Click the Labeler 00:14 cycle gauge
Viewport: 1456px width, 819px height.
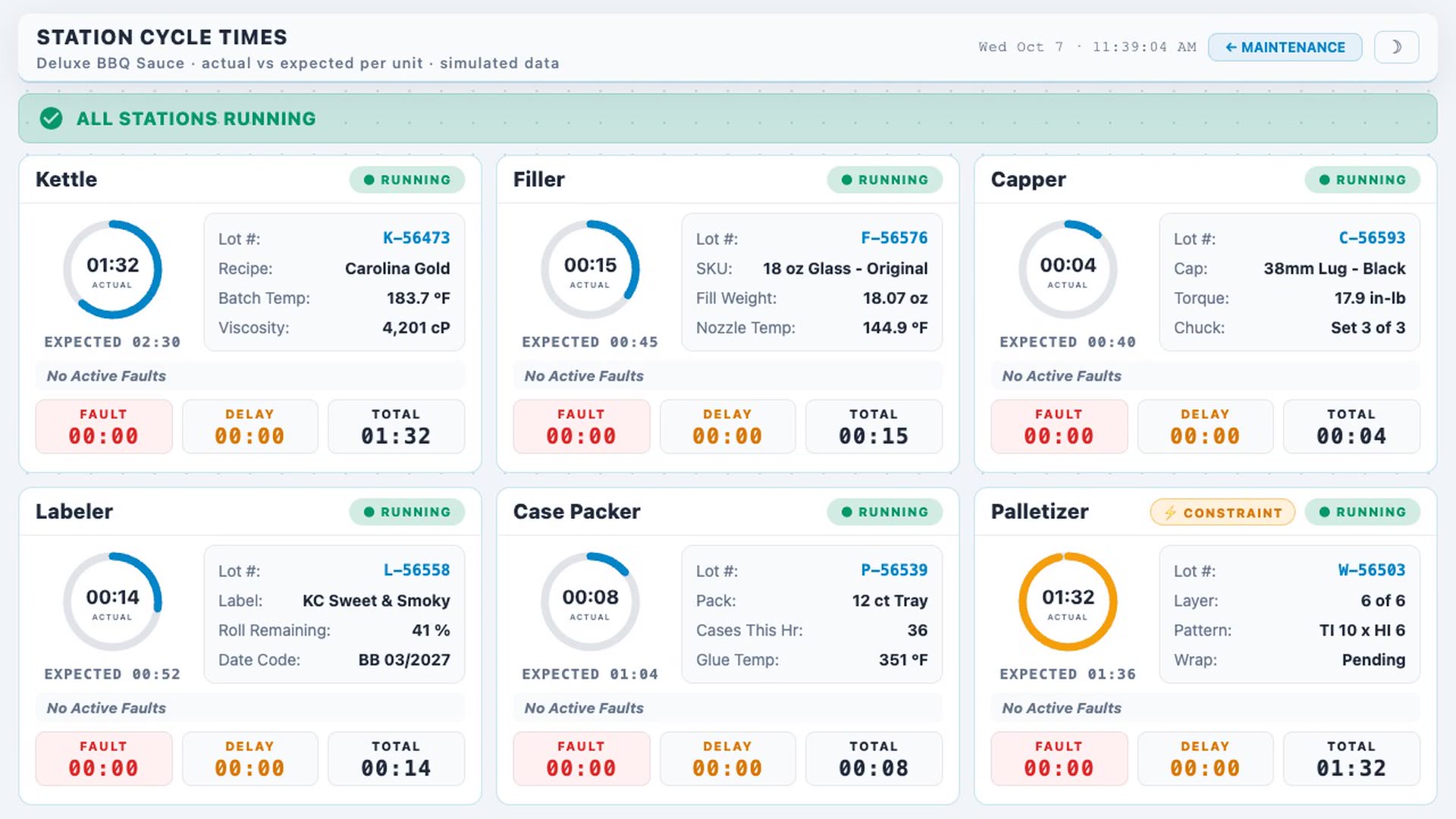(112, 601)
